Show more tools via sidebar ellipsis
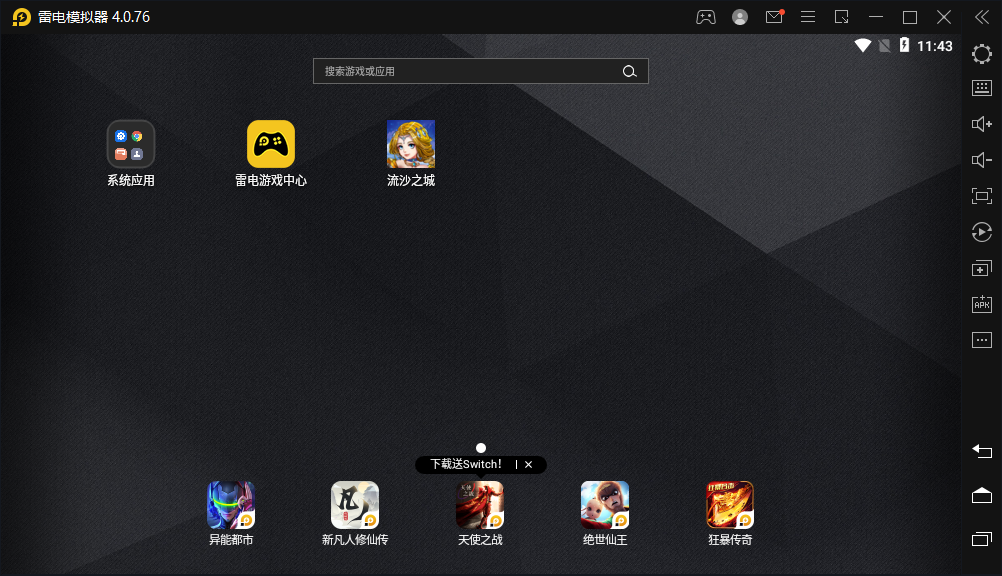The image size is (1002, 576). (x=982, y=339)
